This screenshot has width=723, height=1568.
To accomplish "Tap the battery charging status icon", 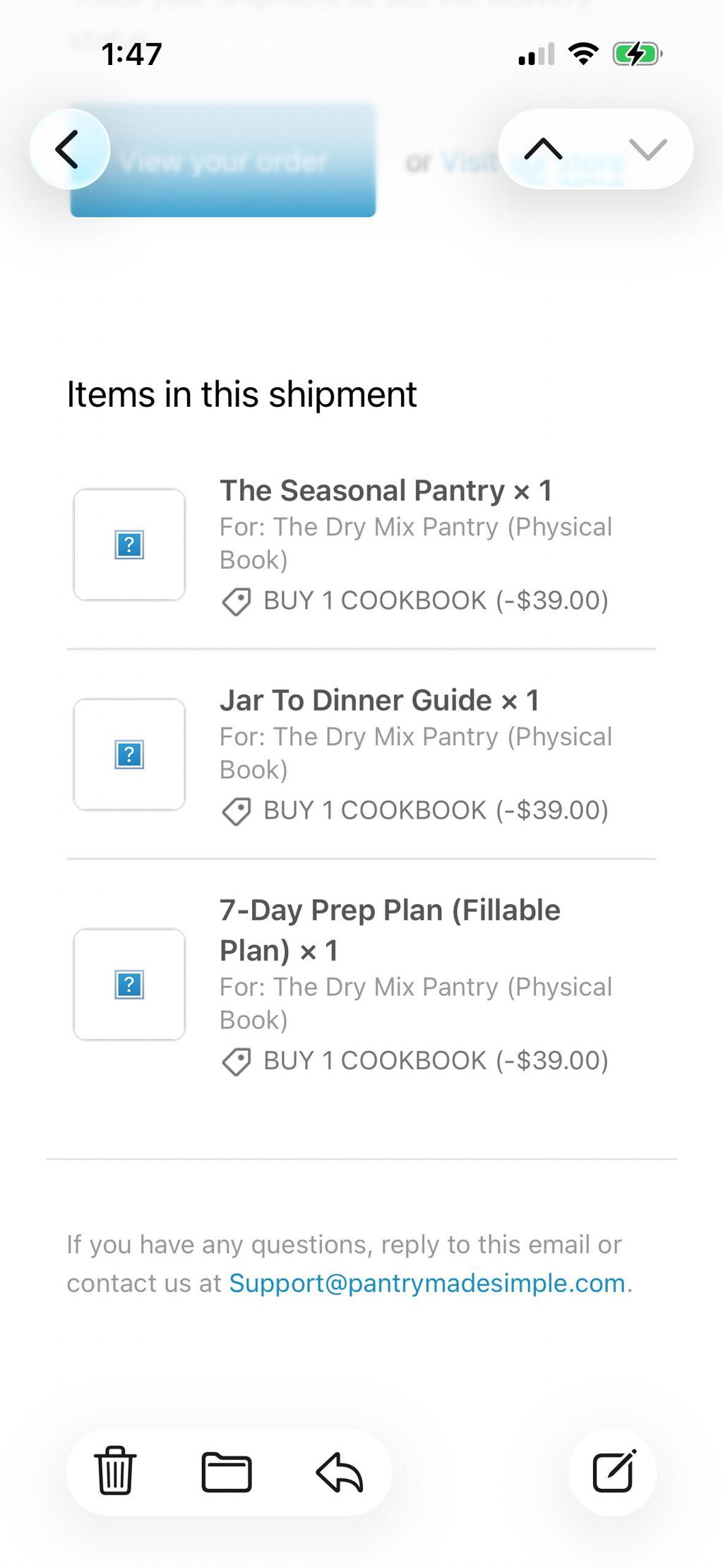I will pos(638,54).
